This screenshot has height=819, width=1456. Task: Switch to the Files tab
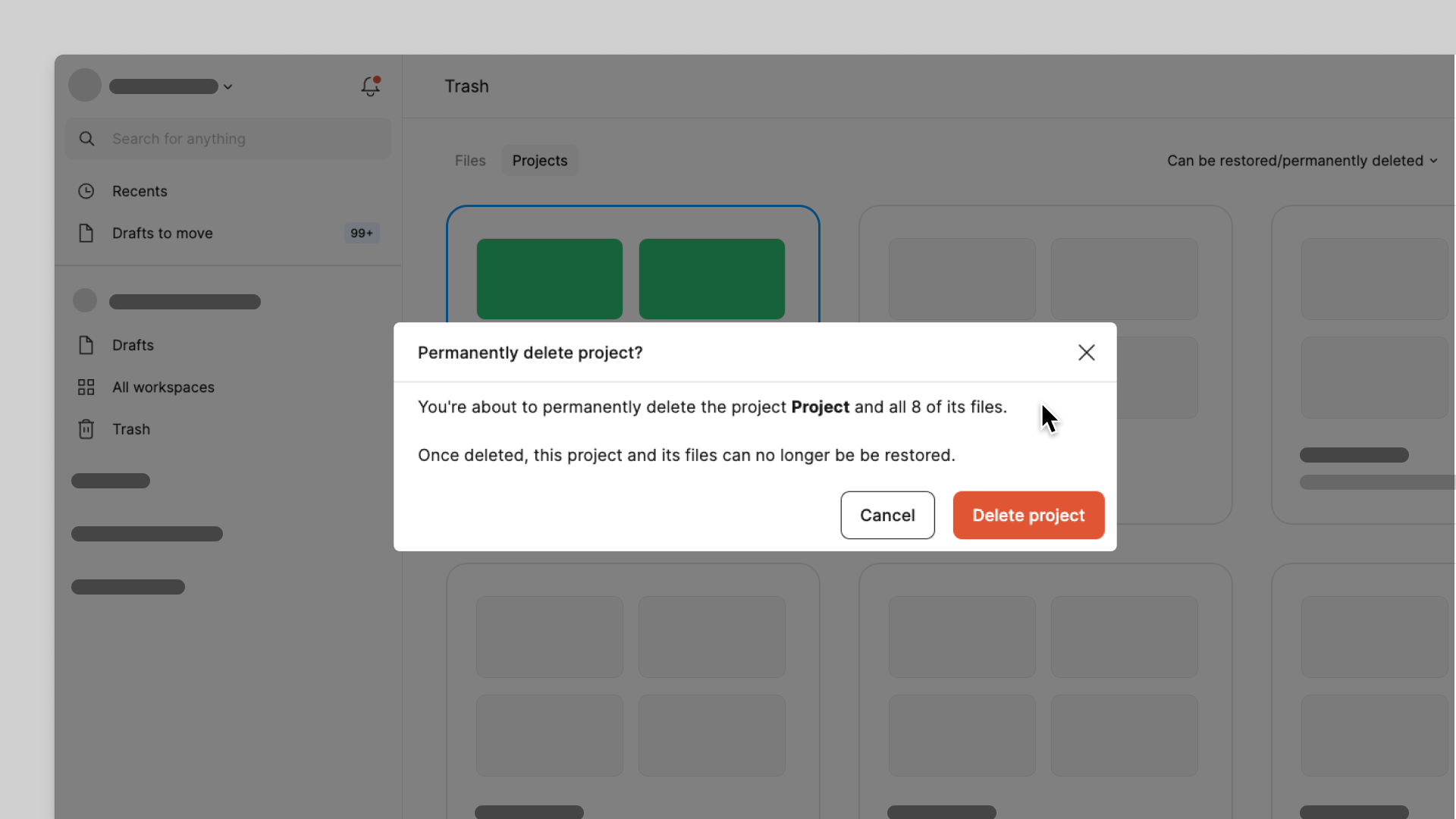point(470,161)
